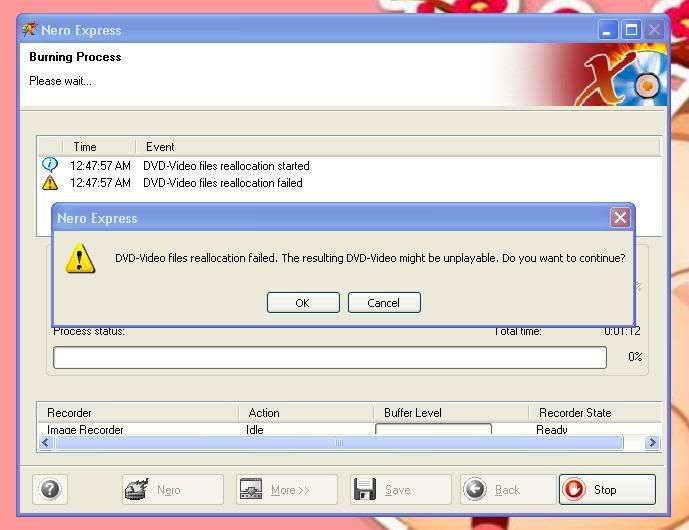The image size is (689, 530).
Task: Close the Nero Express warning dialog
Action: [x=620, y=218]
